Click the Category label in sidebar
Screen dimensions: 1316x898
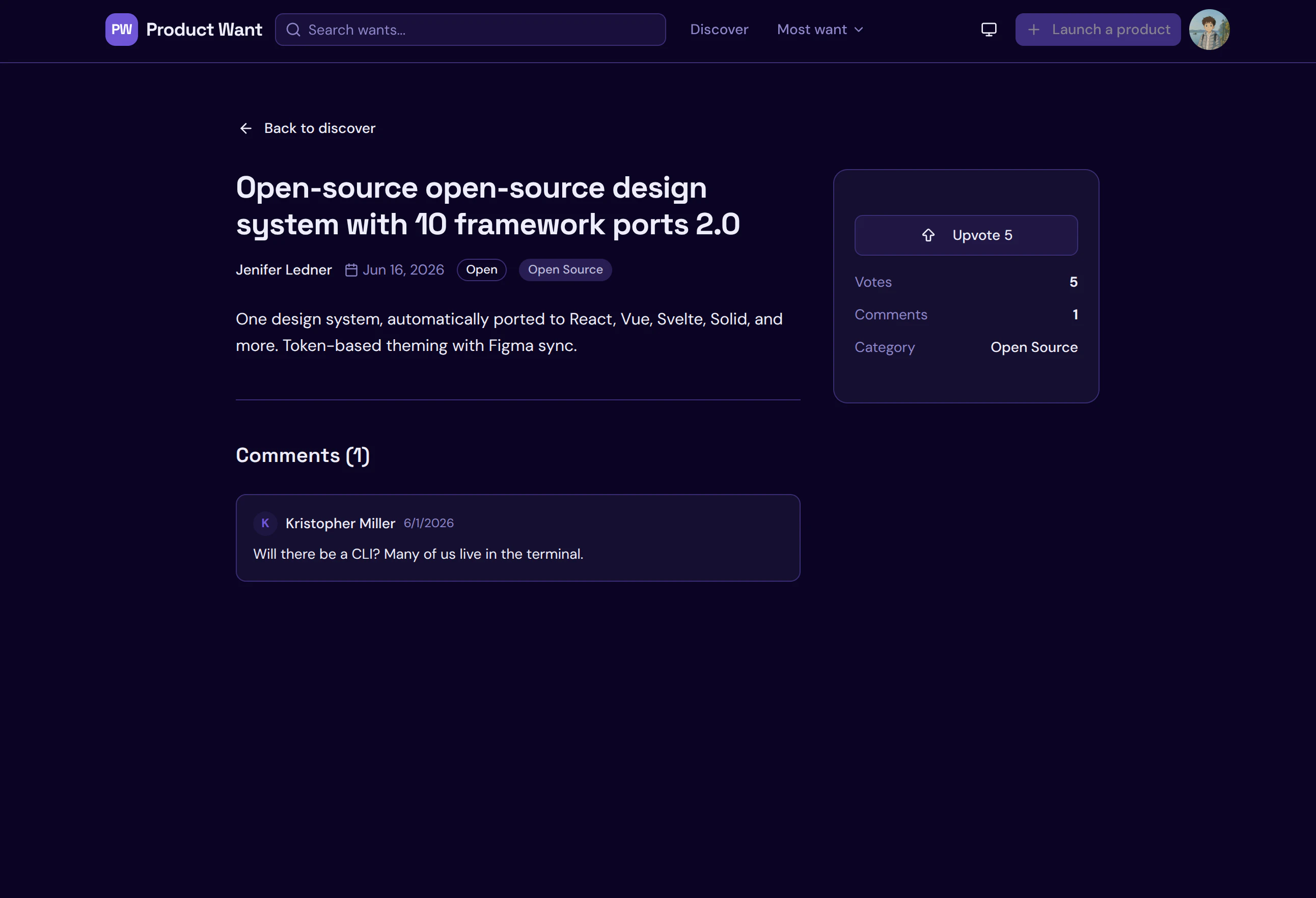point(884,347)
